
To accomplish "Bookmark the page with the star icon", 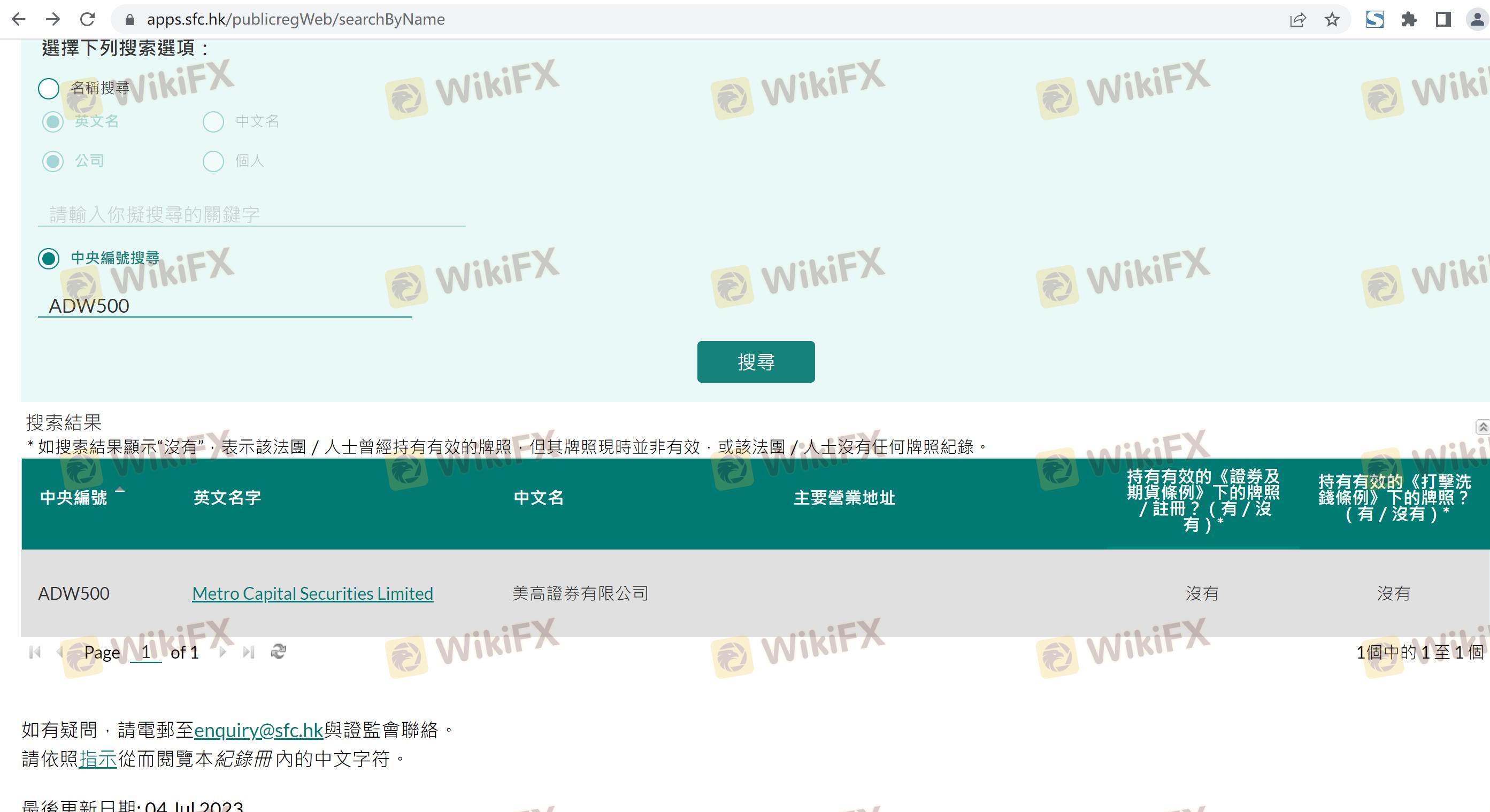I will 1332,20.
